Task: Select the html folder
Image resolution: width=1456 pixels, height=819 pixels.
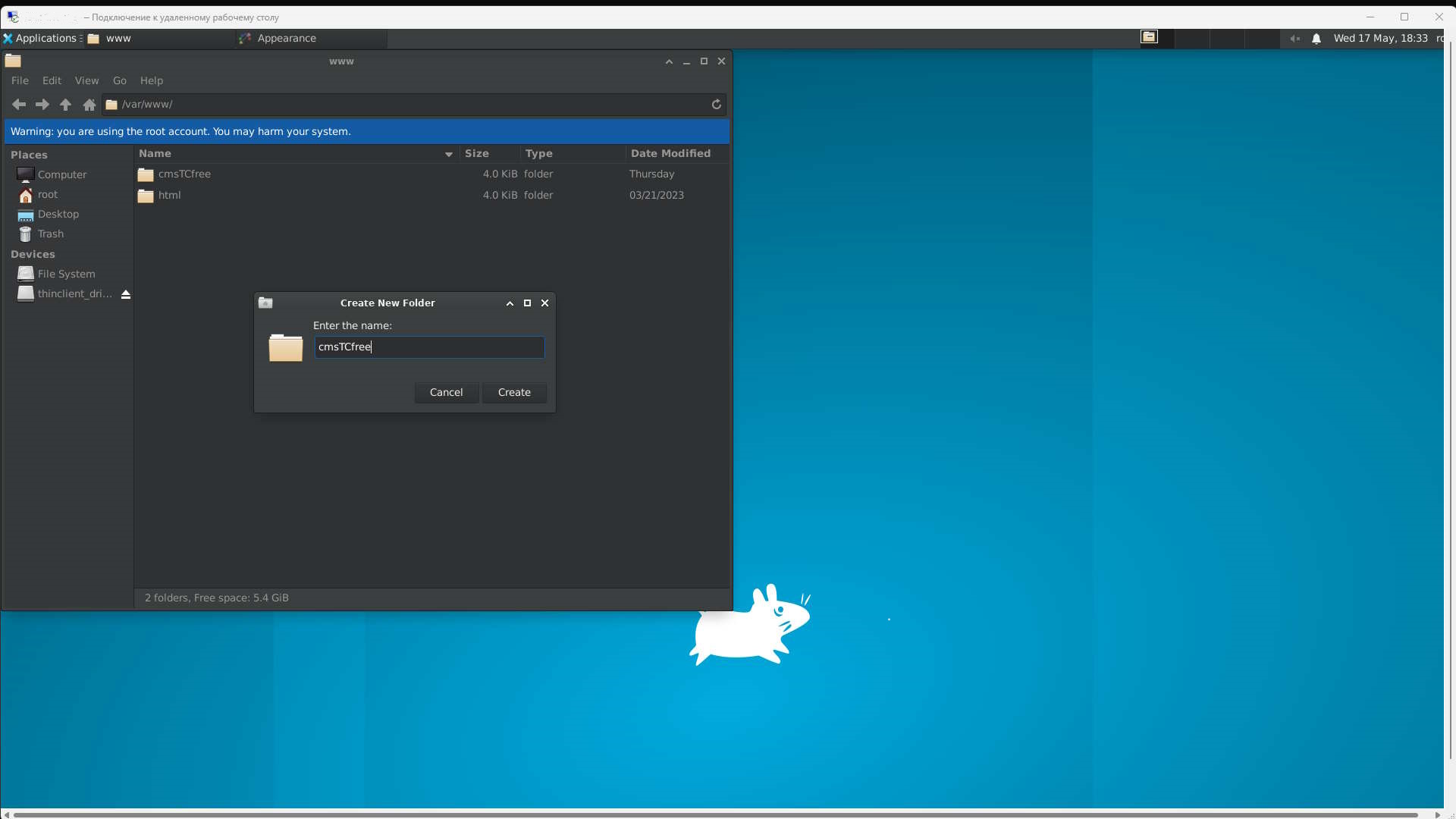Action: click(169, 196)
